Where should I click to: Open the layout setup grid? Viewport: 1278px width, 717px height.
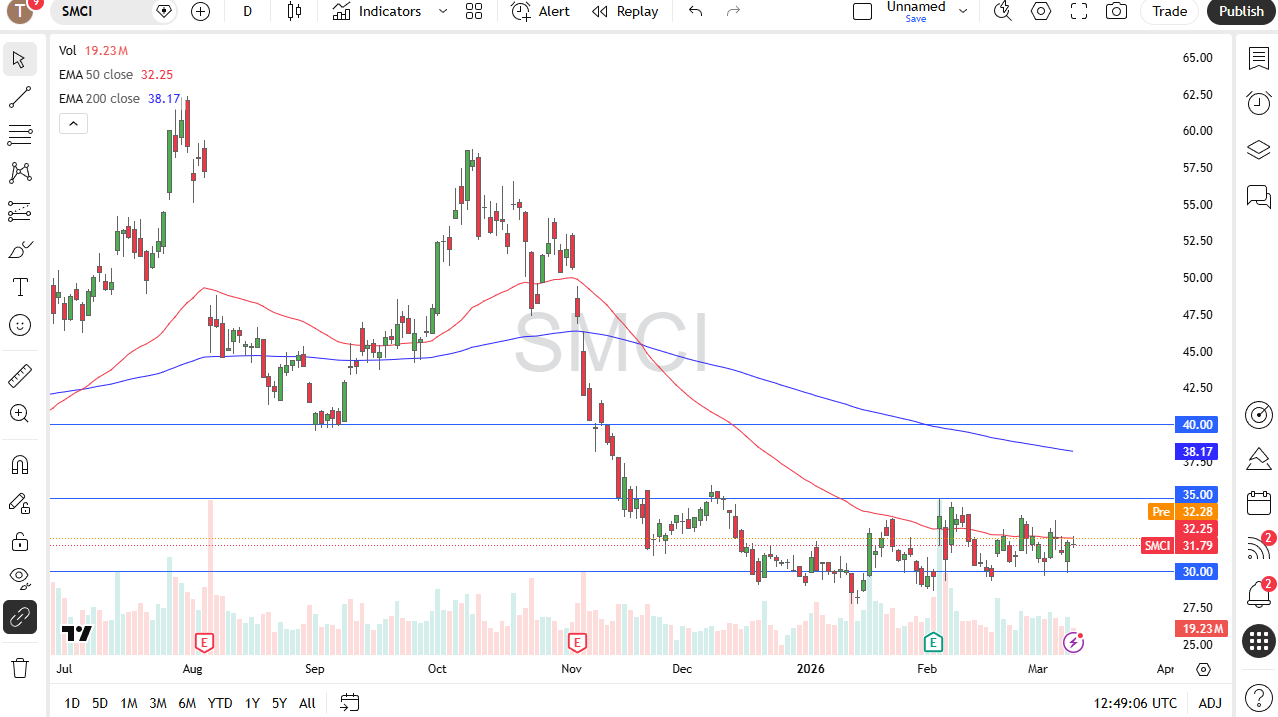pyautogui.click(x=474, y=11)
